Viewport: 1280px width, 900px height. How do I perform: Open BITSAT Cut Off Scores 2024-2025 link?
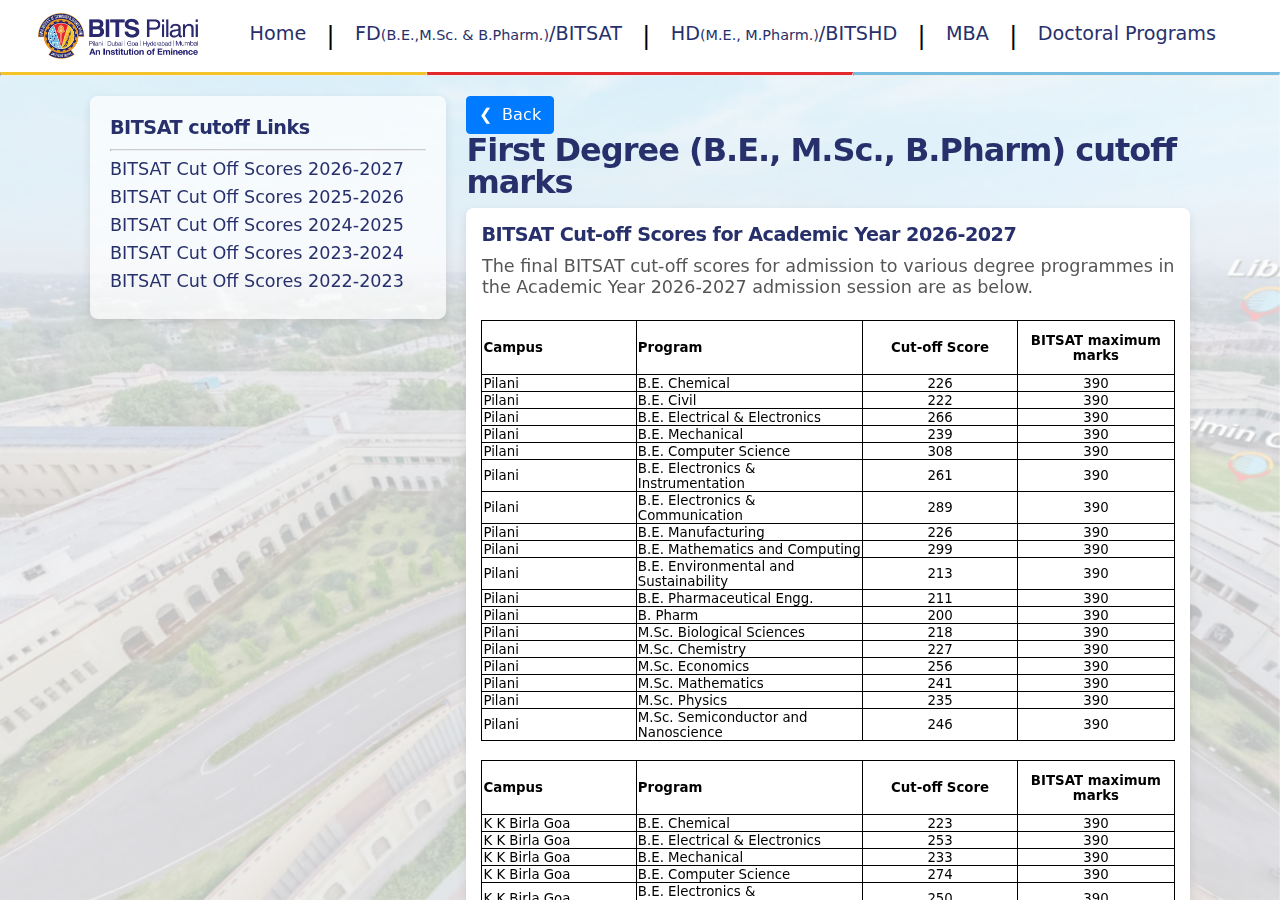click(257, 225)
